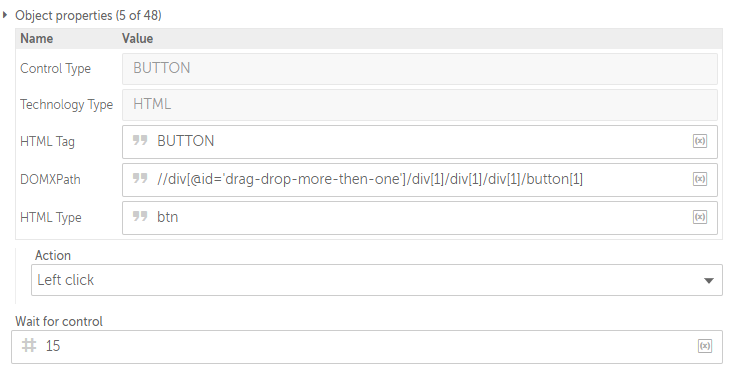
Task: Click variable insert icon in DOMXPath row
Action: click(700, 179)
